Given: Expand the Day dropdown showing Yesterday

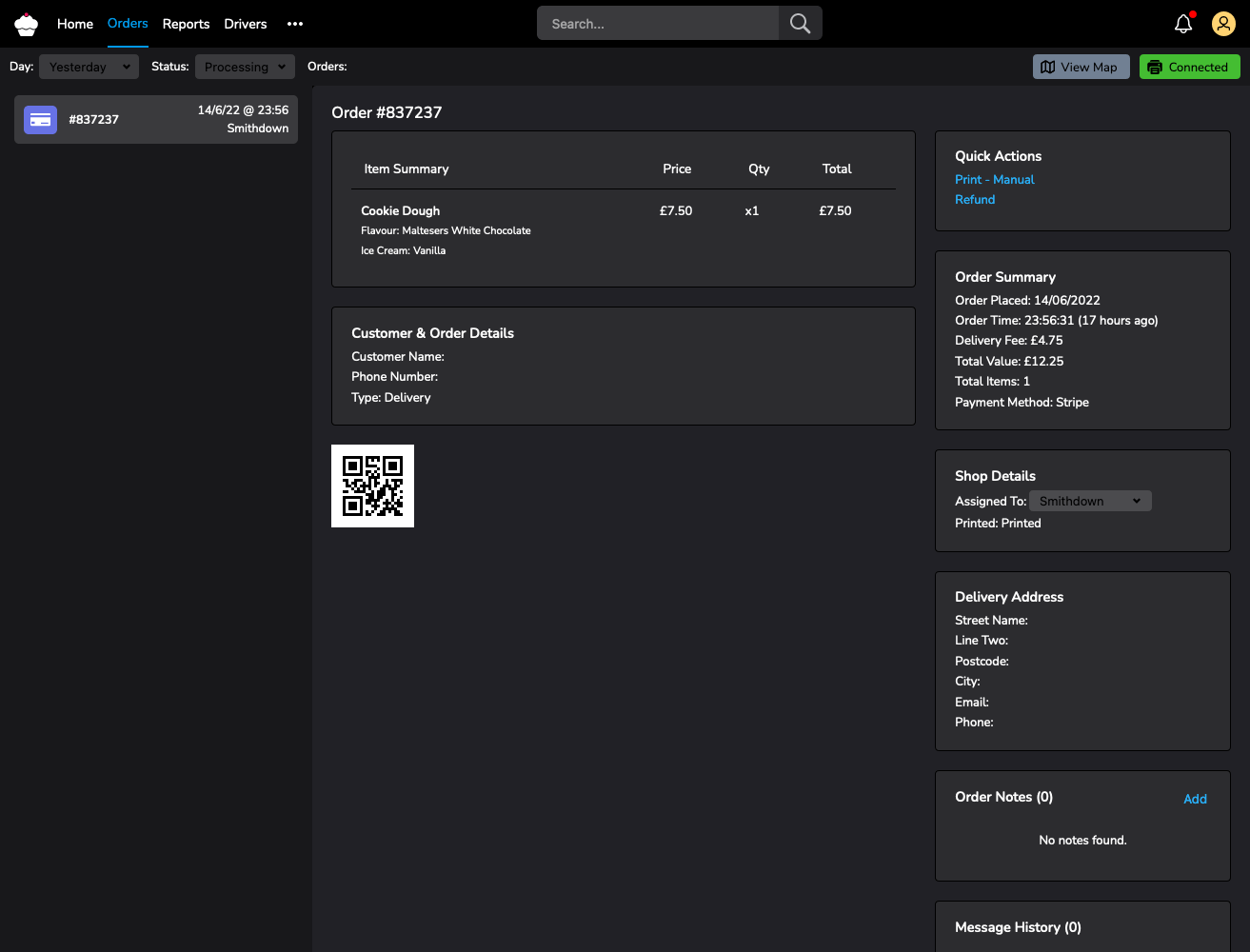Looking at the screenshot, I should [89, 67].
